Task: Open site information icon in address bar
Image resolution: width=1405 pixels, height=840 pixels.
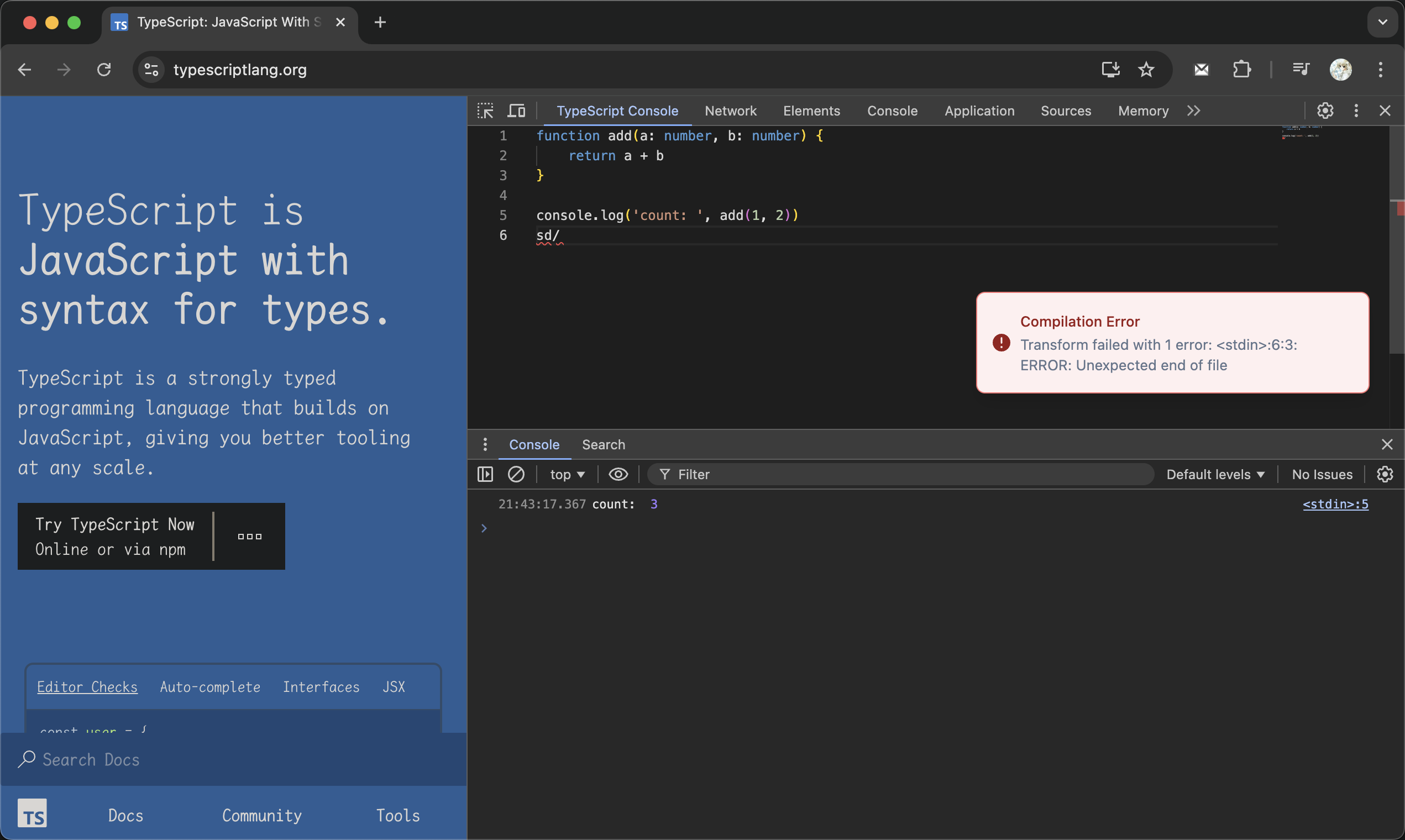Action: click(x=151, y=70)
